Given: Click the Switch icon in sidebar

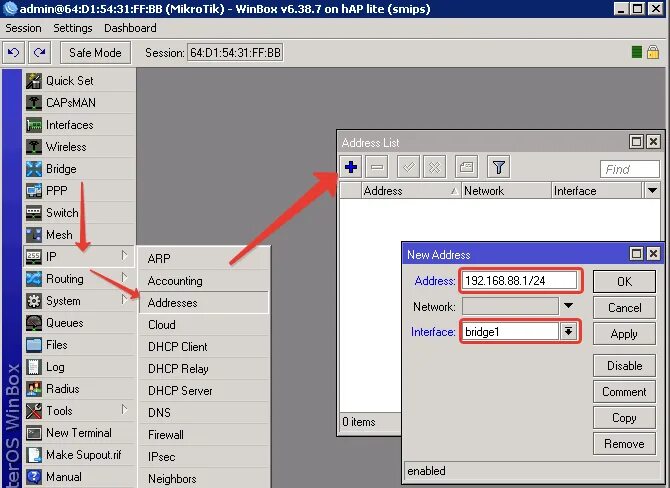Looking at the screenshot, I should 34,213.
